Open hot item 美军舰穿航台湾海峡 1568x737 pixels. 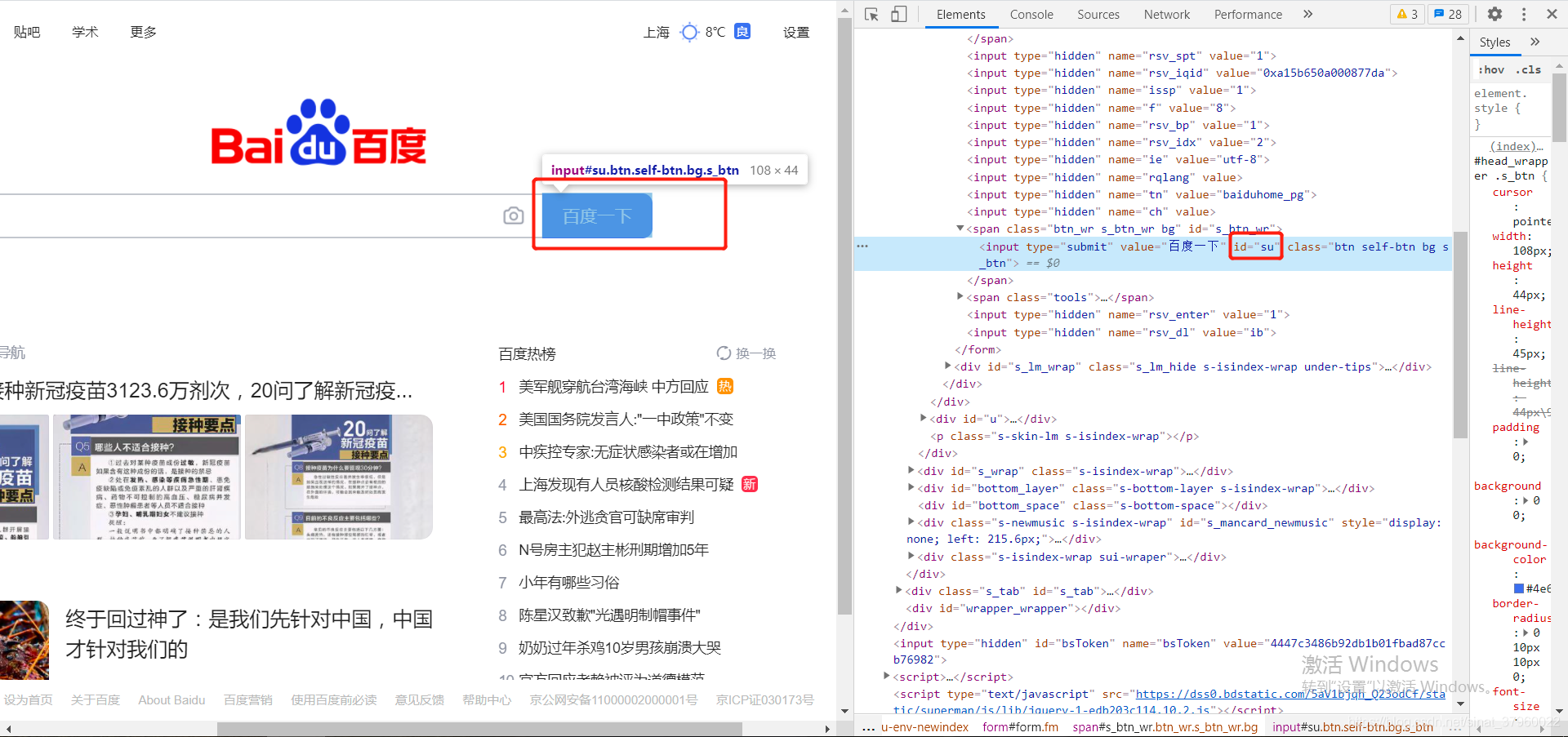(613, 386)
